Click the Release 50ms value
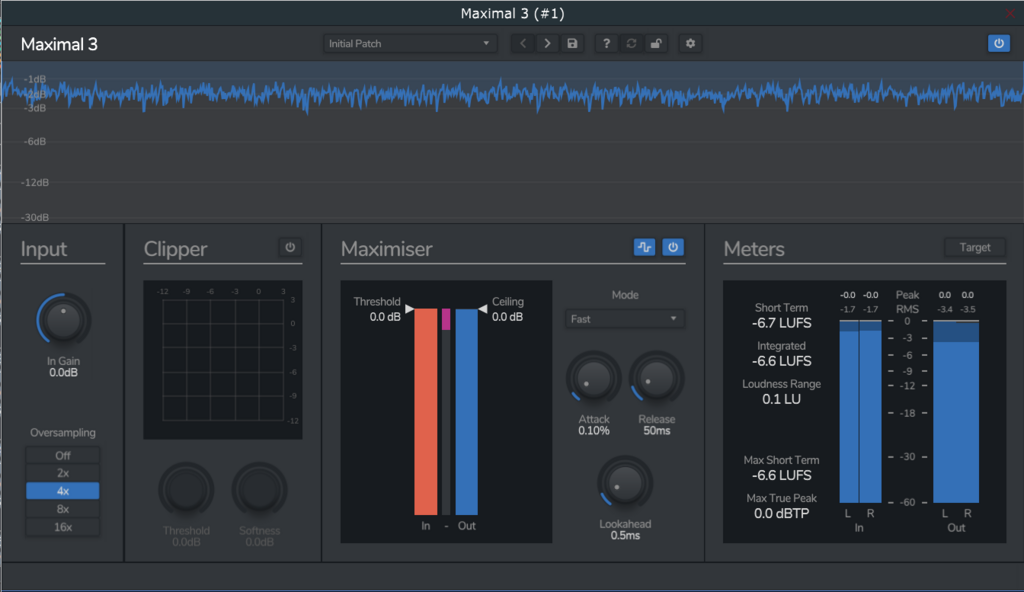Image resolution: width=1024 pixels, height=592 pixels. 656,431
